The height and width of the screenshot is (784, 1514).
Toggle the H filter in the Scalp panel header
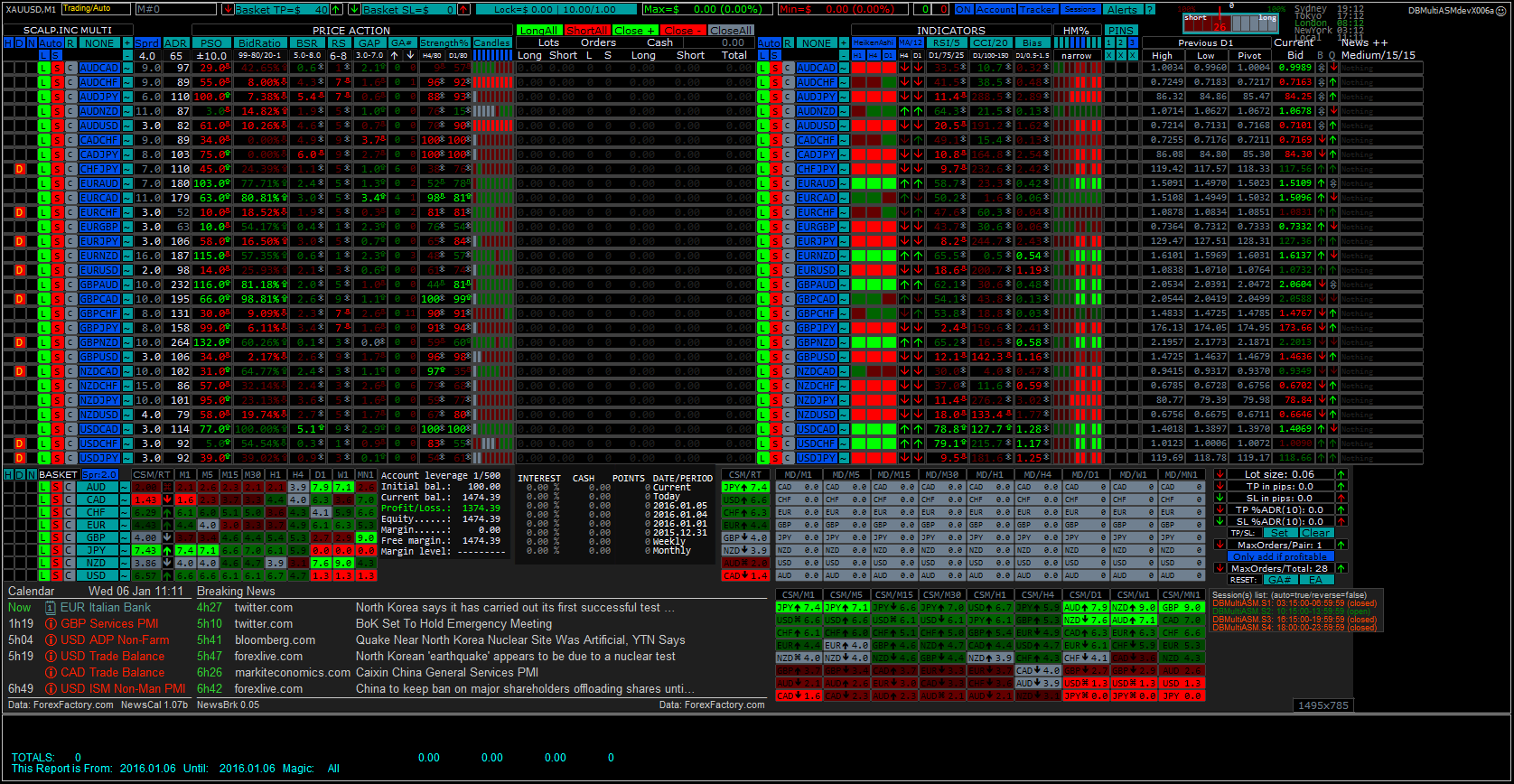tap(8, 42)
